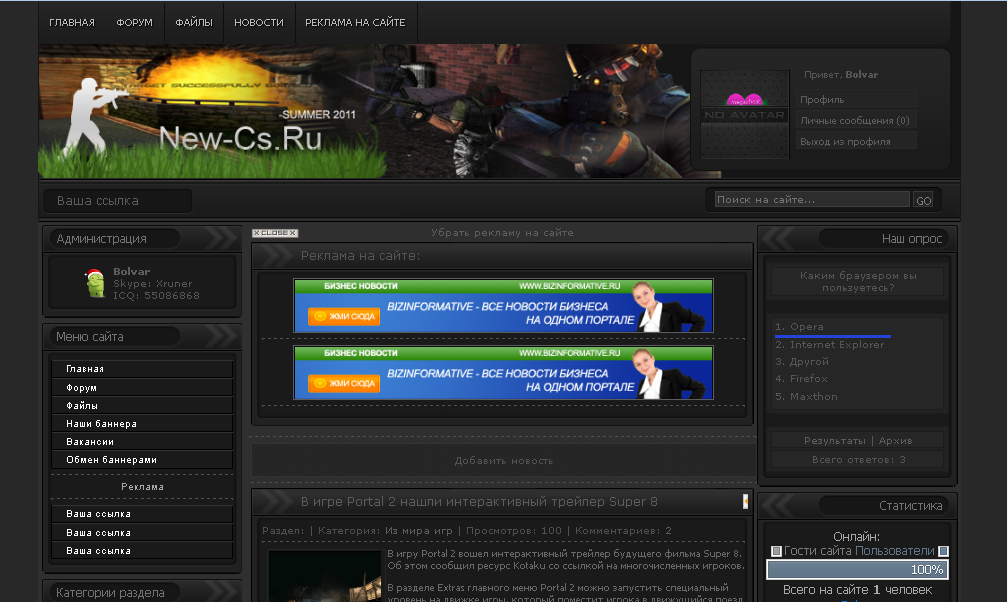Open НОВОСТИ in the top navigation
This screenshot has height=602, width=1008.
click(x=258, y=23)
